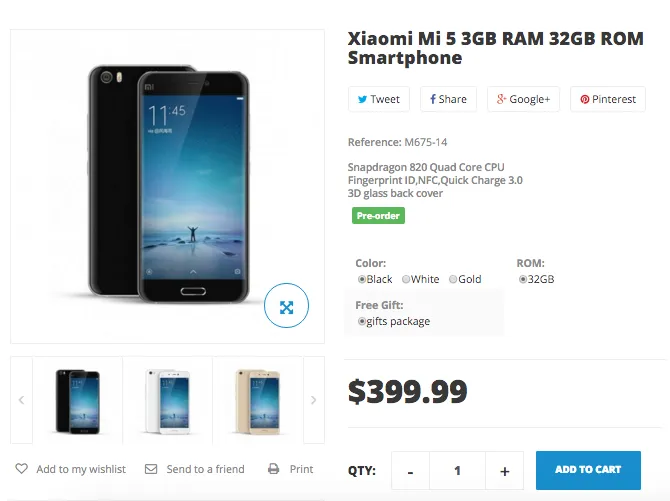Select the 32GB ROM option

click(x=523, y=280)
